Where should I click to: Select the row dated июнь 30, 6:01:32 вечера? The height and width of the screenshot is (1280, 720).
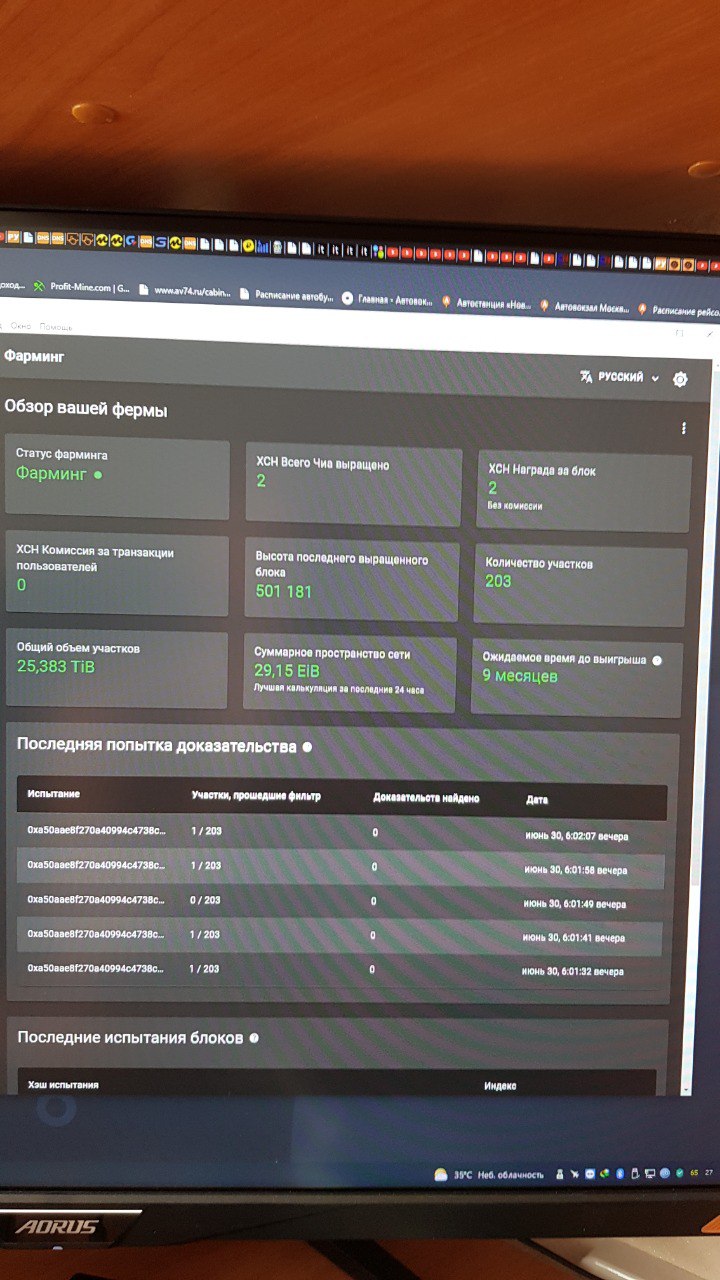click(x=340, y=970)
